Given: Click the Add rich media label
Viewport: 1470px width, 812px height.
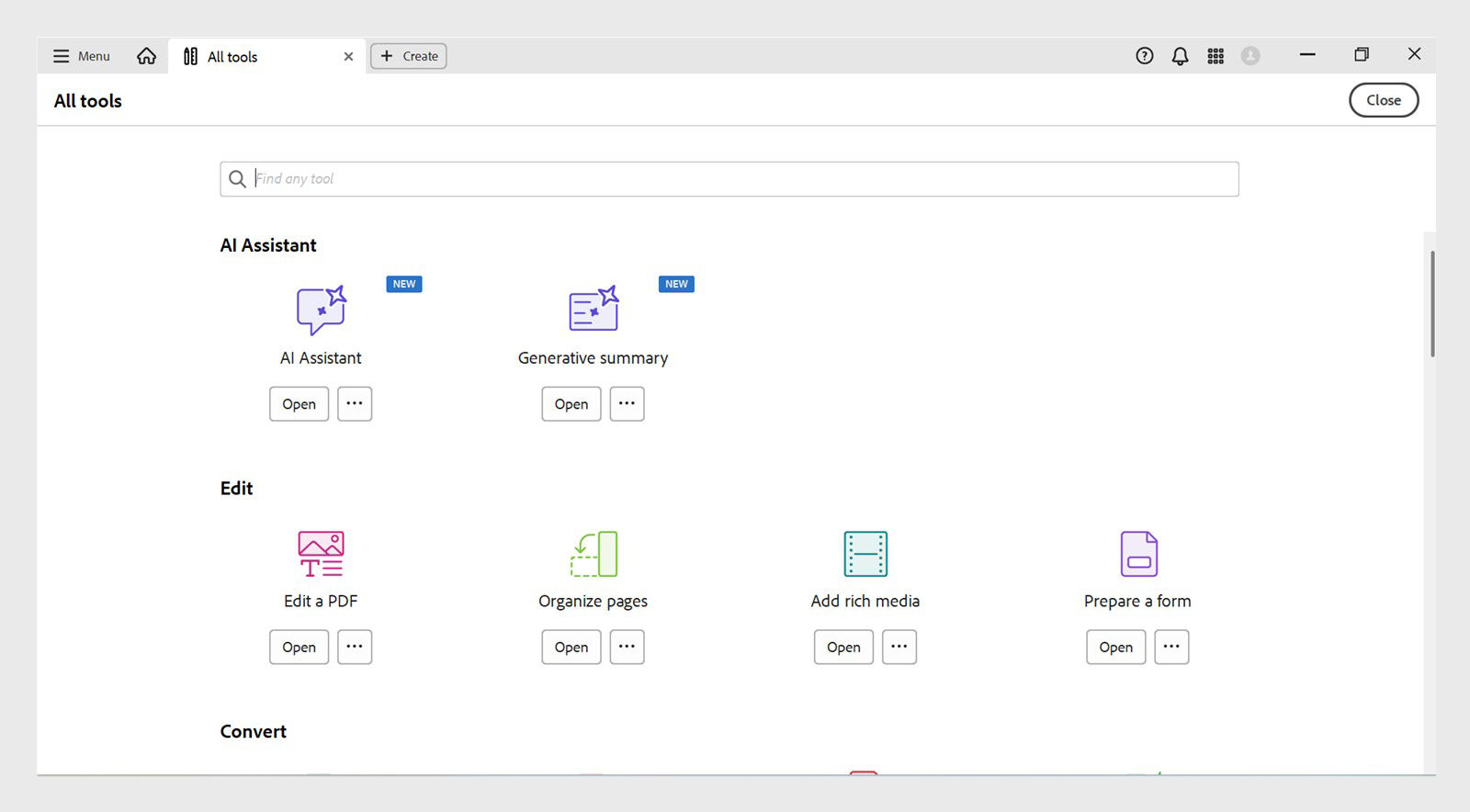Looking at the screenshot, I should (x=865, y=602).
